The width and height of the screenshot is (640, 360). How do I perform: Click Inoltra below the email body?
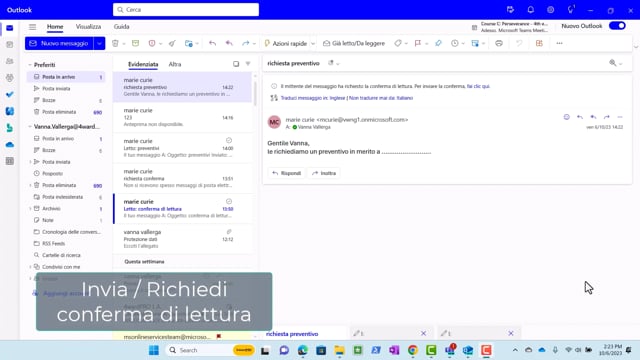click(324, 173)
